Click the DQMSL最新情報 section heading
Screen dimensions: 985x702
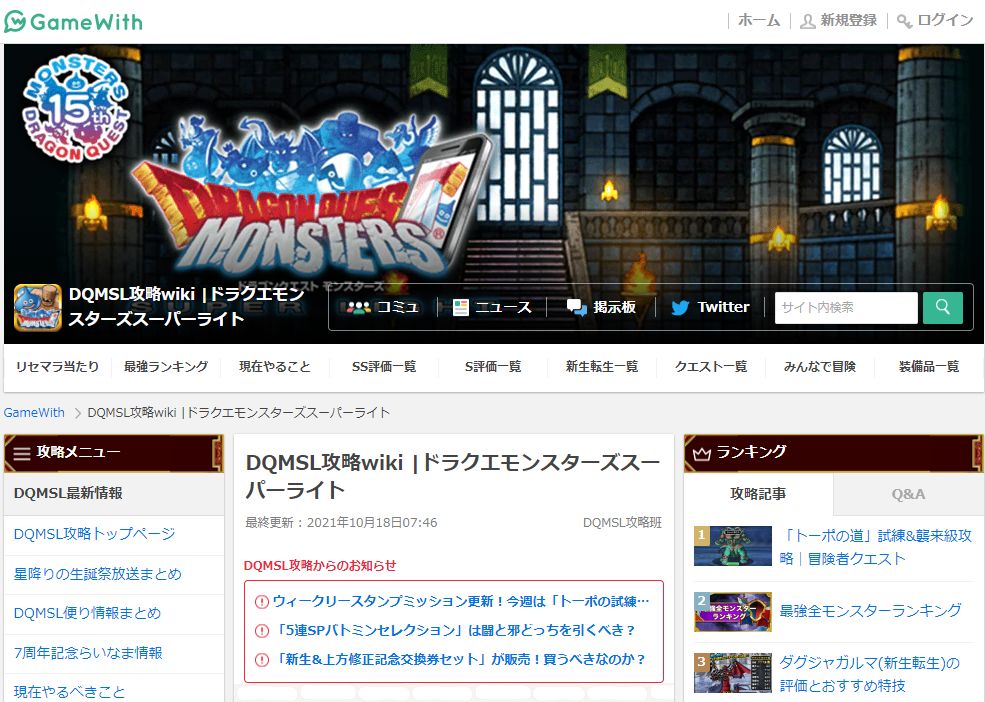(68, 493)
